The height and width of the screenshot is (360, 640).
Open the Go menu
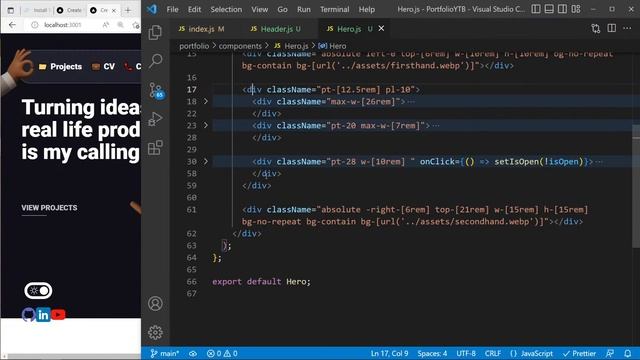[282, 9]
